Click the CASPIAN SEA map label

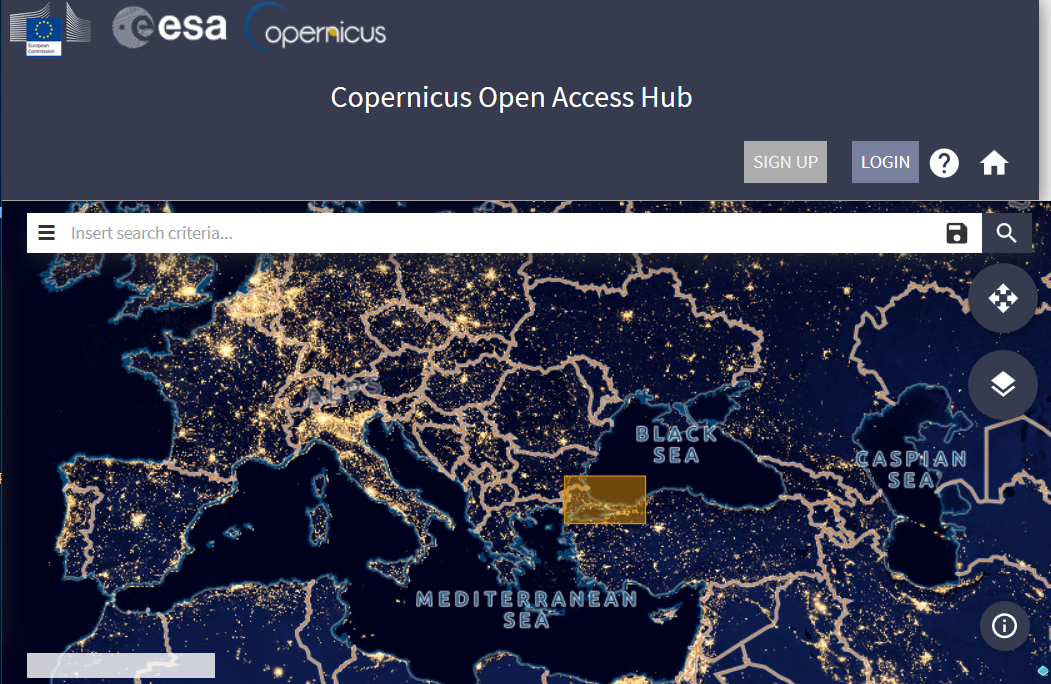click(x=912, y=469)
